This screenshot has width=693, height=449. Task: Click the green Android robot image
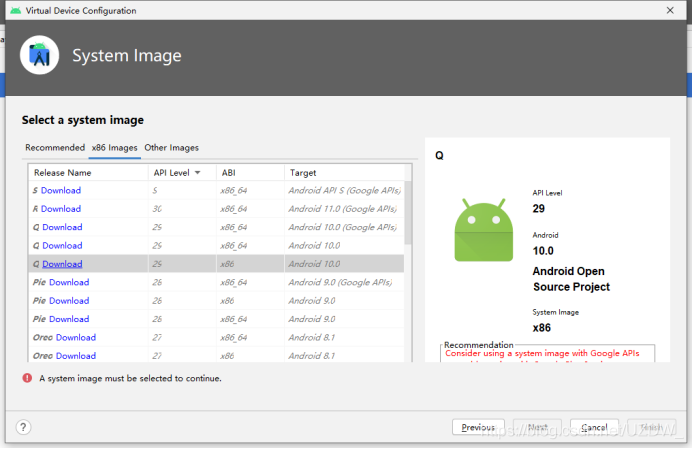tap(484, 230)
